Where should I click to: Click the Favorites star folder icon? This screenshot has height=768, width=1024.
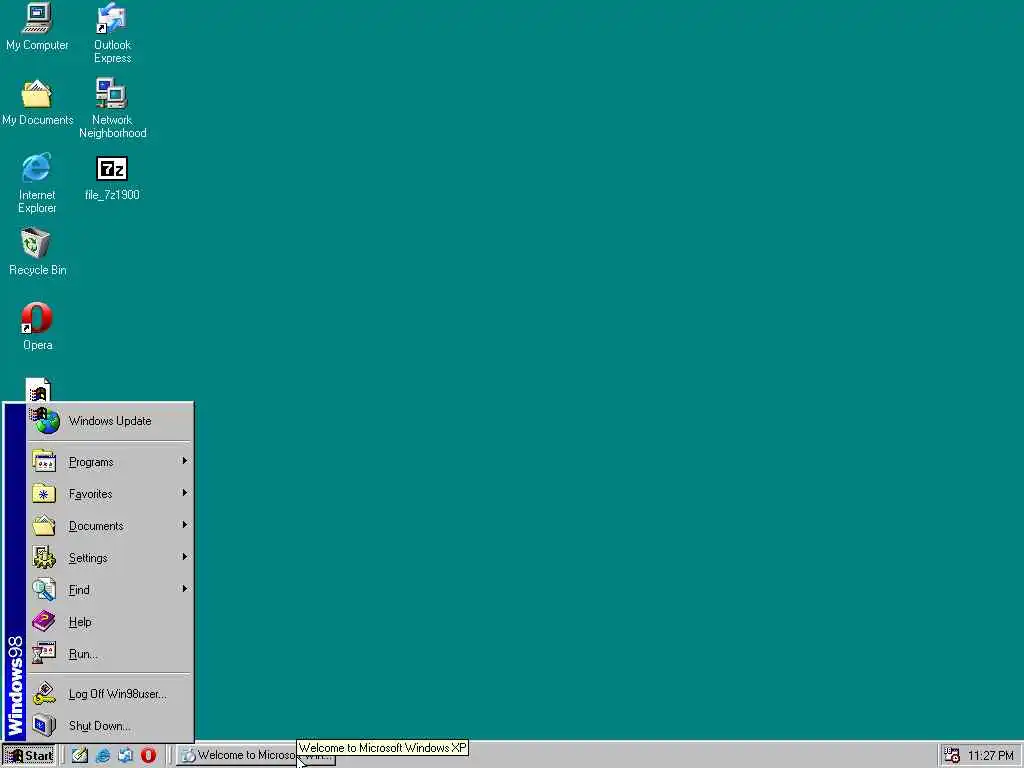point(44,493)
